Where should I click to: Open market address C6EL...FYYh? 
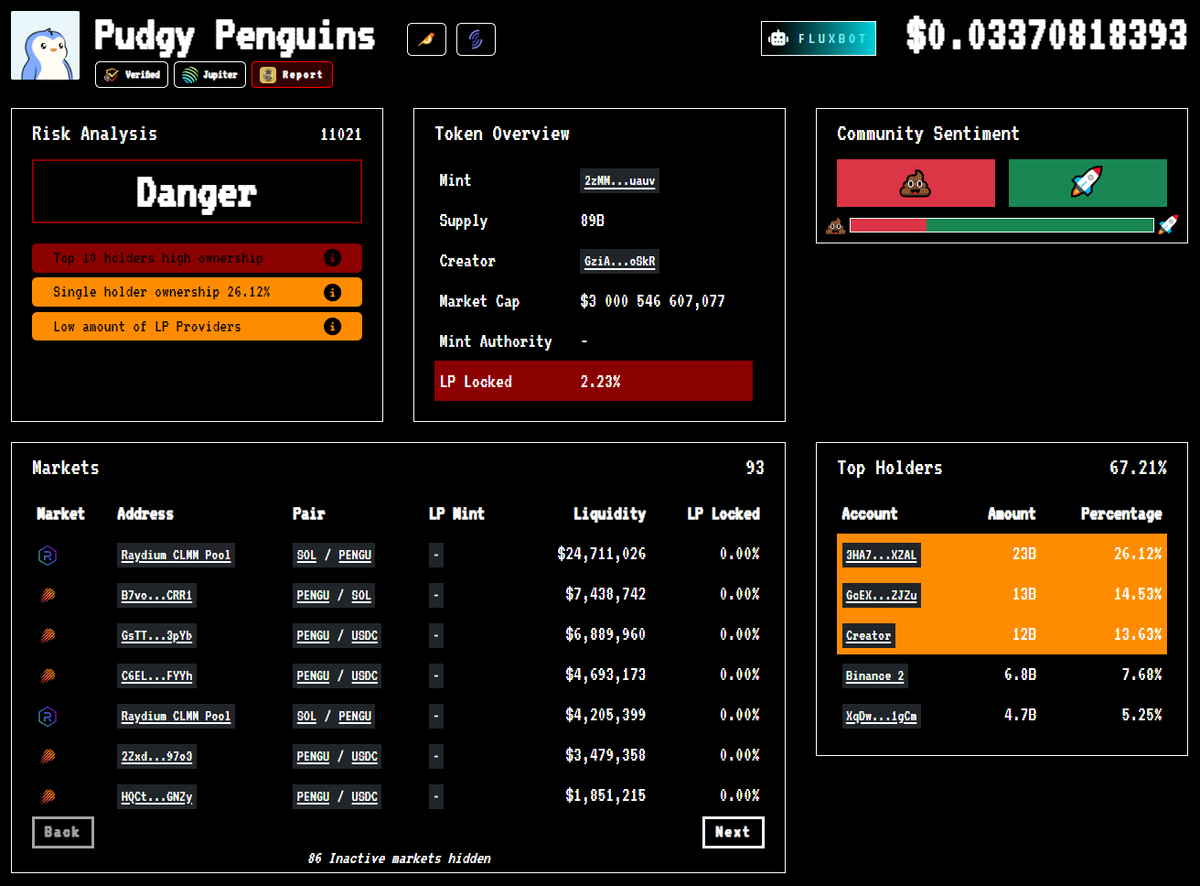pos(157,676)
